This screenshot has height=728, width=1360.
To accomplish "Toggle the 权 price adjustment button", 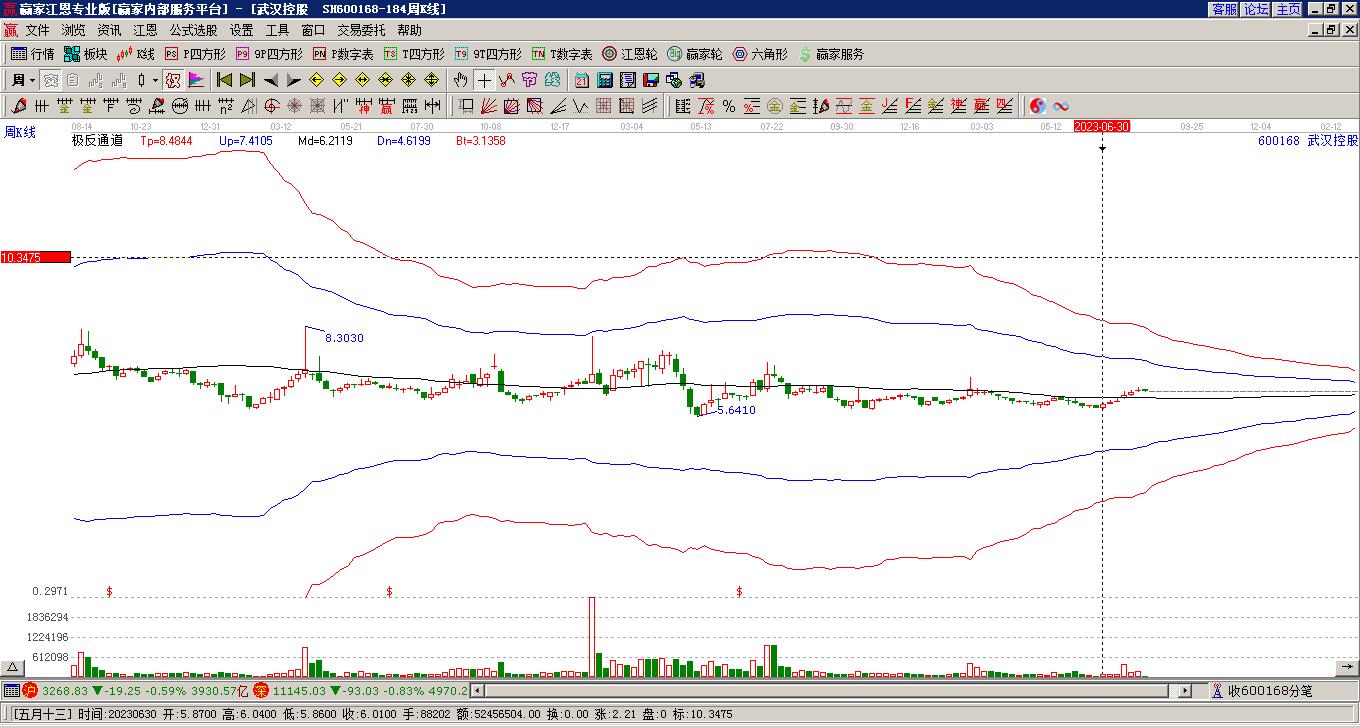I will 173,80.
